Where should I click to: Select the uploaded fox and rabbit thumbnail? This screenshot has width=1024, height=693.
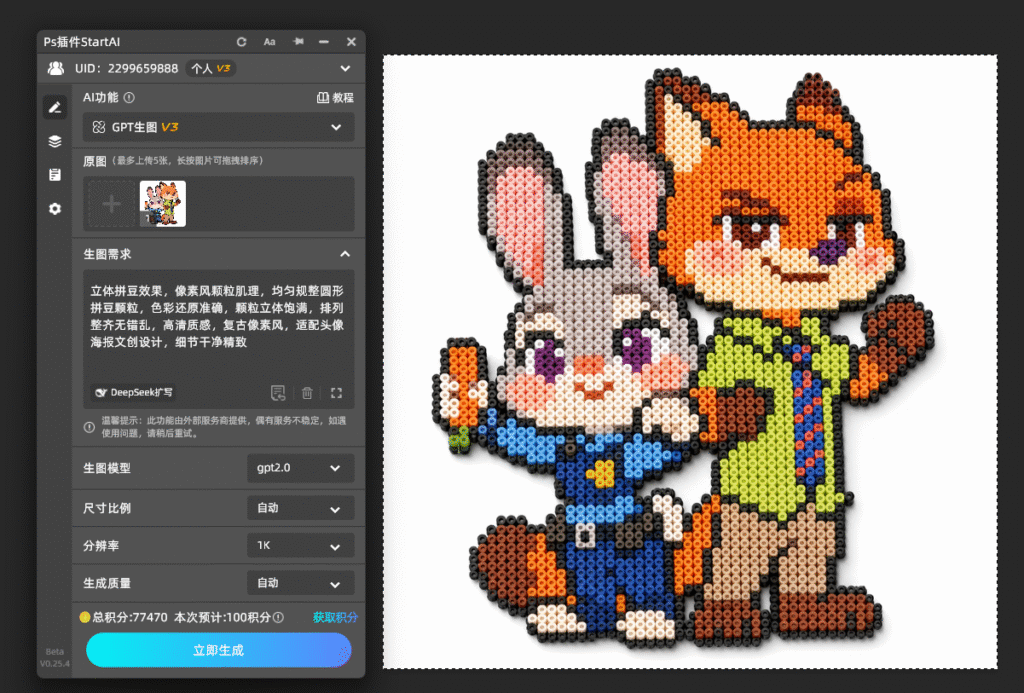pyautogui.click(x=163, y=204)
